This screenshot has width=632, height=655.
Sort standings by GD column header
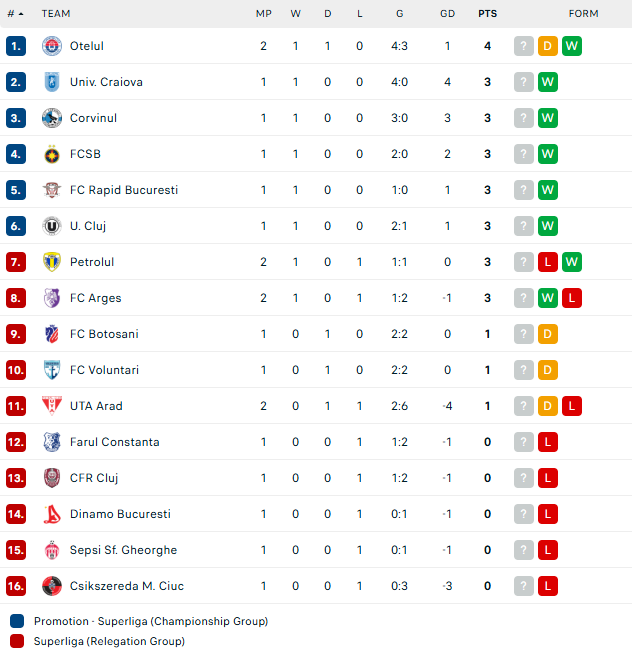447,14
